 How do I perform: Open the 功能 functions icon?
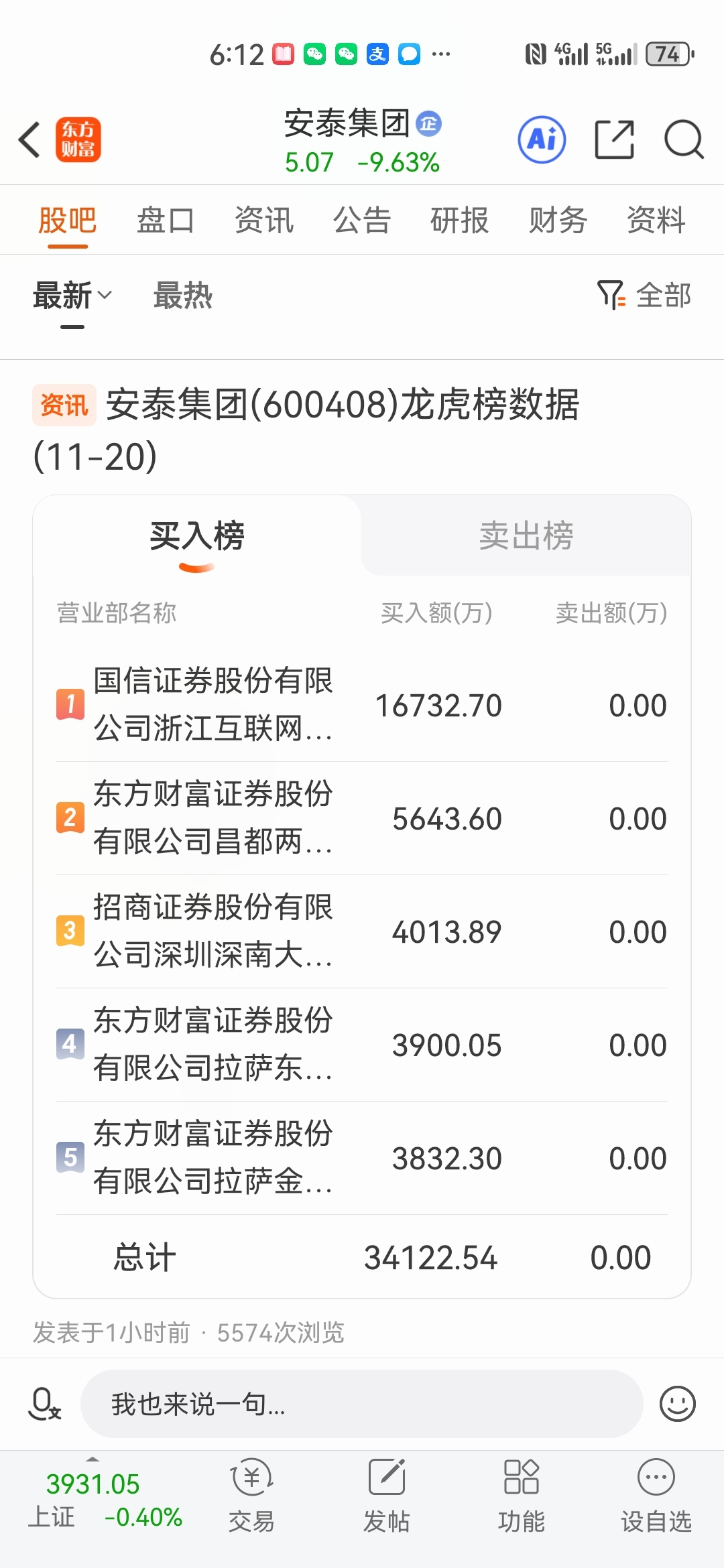(521, 1496)
